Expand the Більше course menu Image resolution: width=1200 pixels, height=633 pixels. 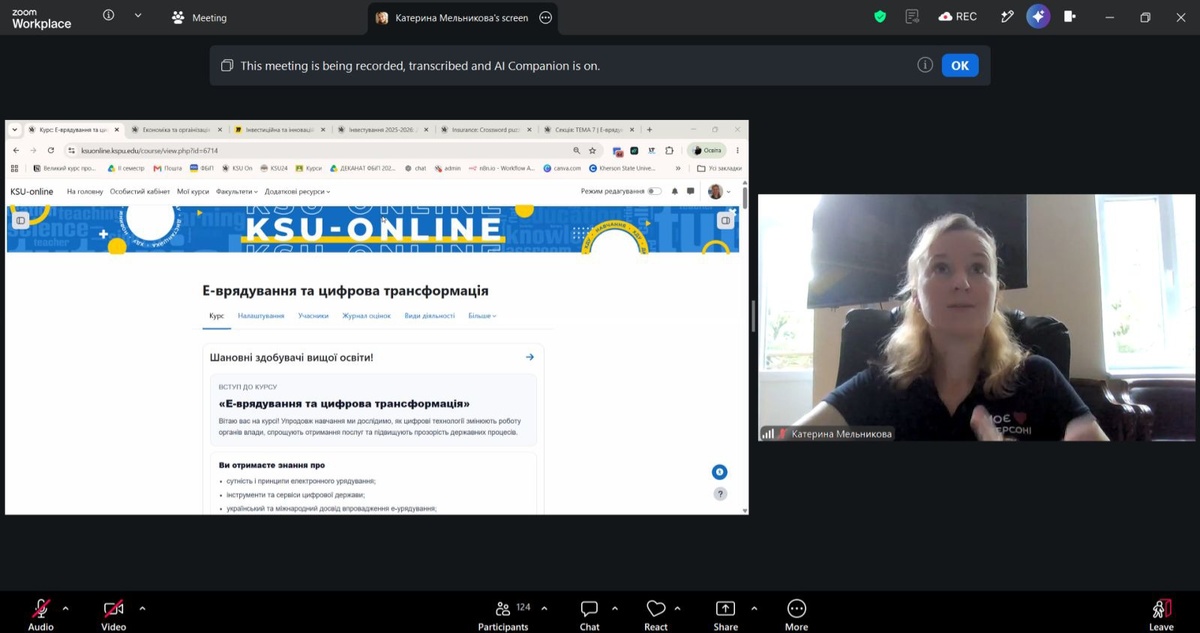[x=482, y=316]
